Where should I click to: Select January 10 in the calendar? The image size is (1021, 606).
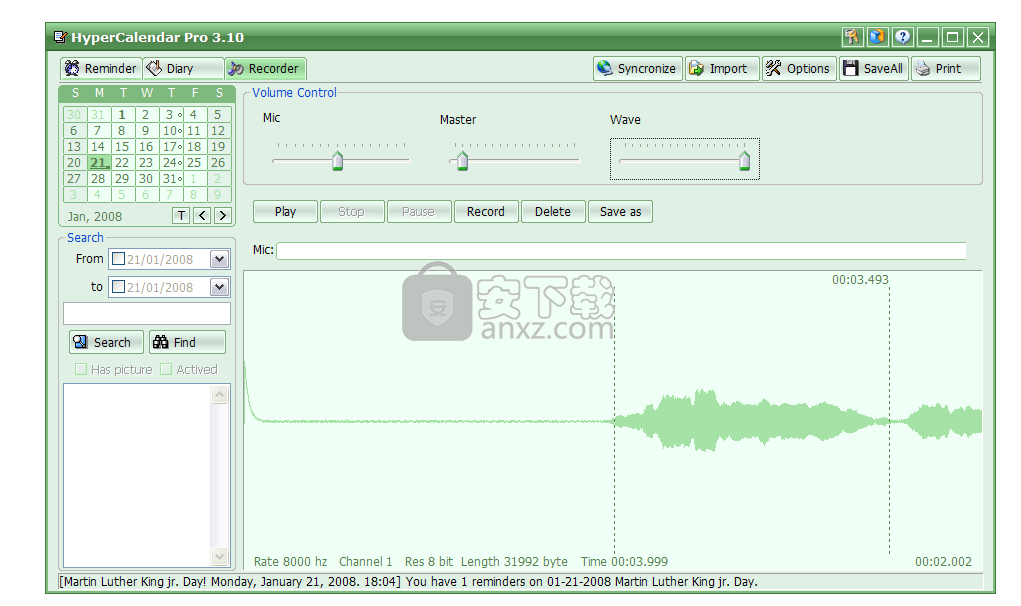[x=171, y=131]
